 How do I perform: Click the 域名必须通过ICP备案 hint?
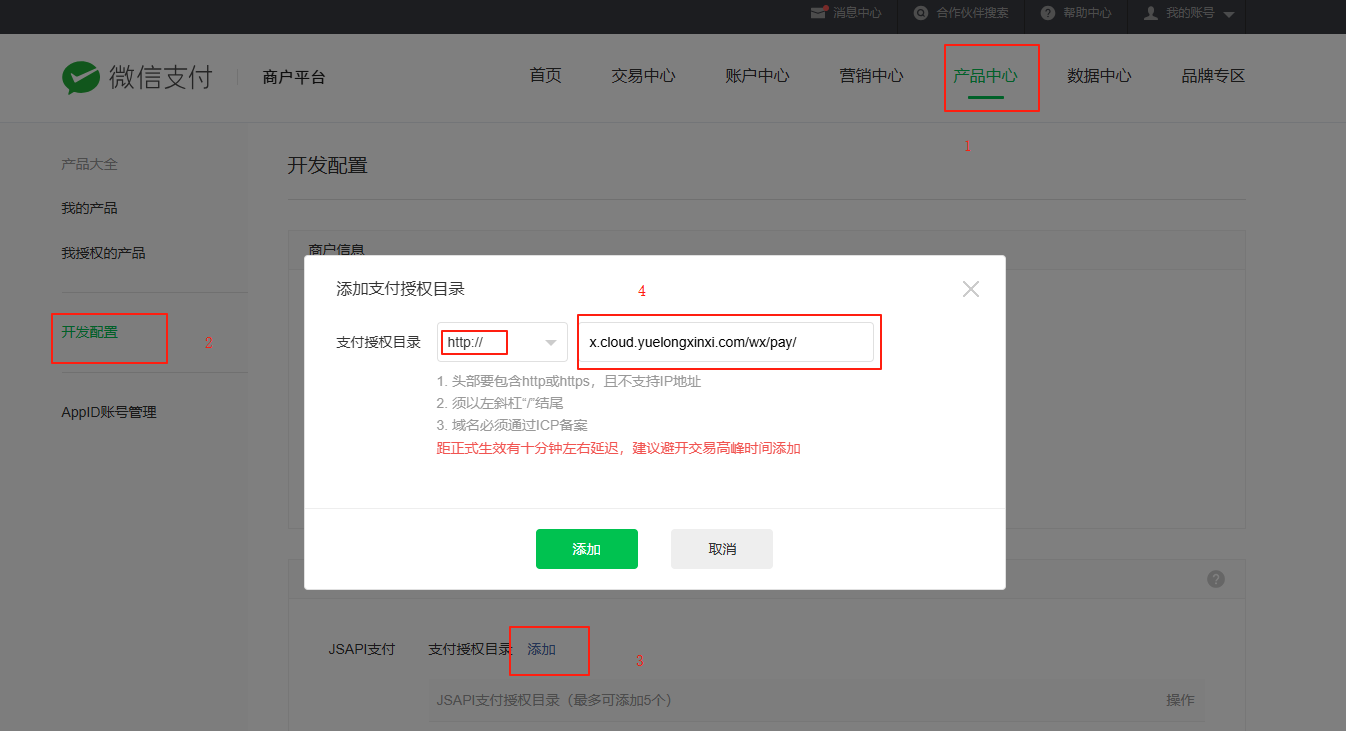tap(512, 425)
